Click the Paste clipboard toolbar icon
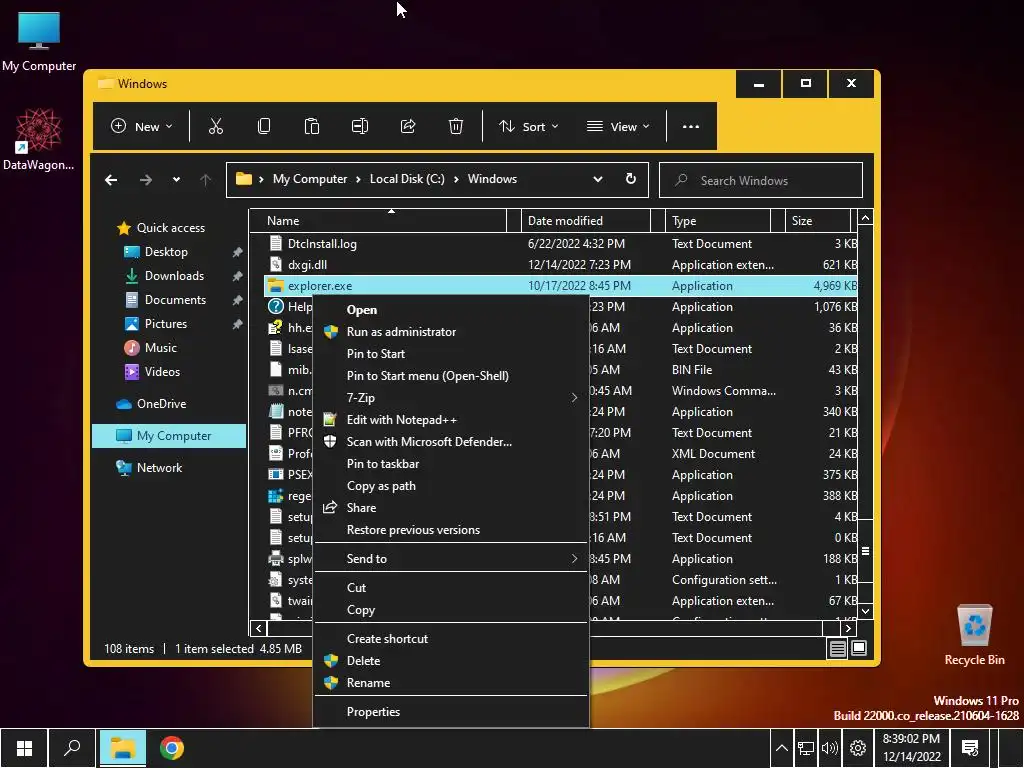Image resolution: width=1024 pixels, height=768 pixels. [x=312, y=126]
